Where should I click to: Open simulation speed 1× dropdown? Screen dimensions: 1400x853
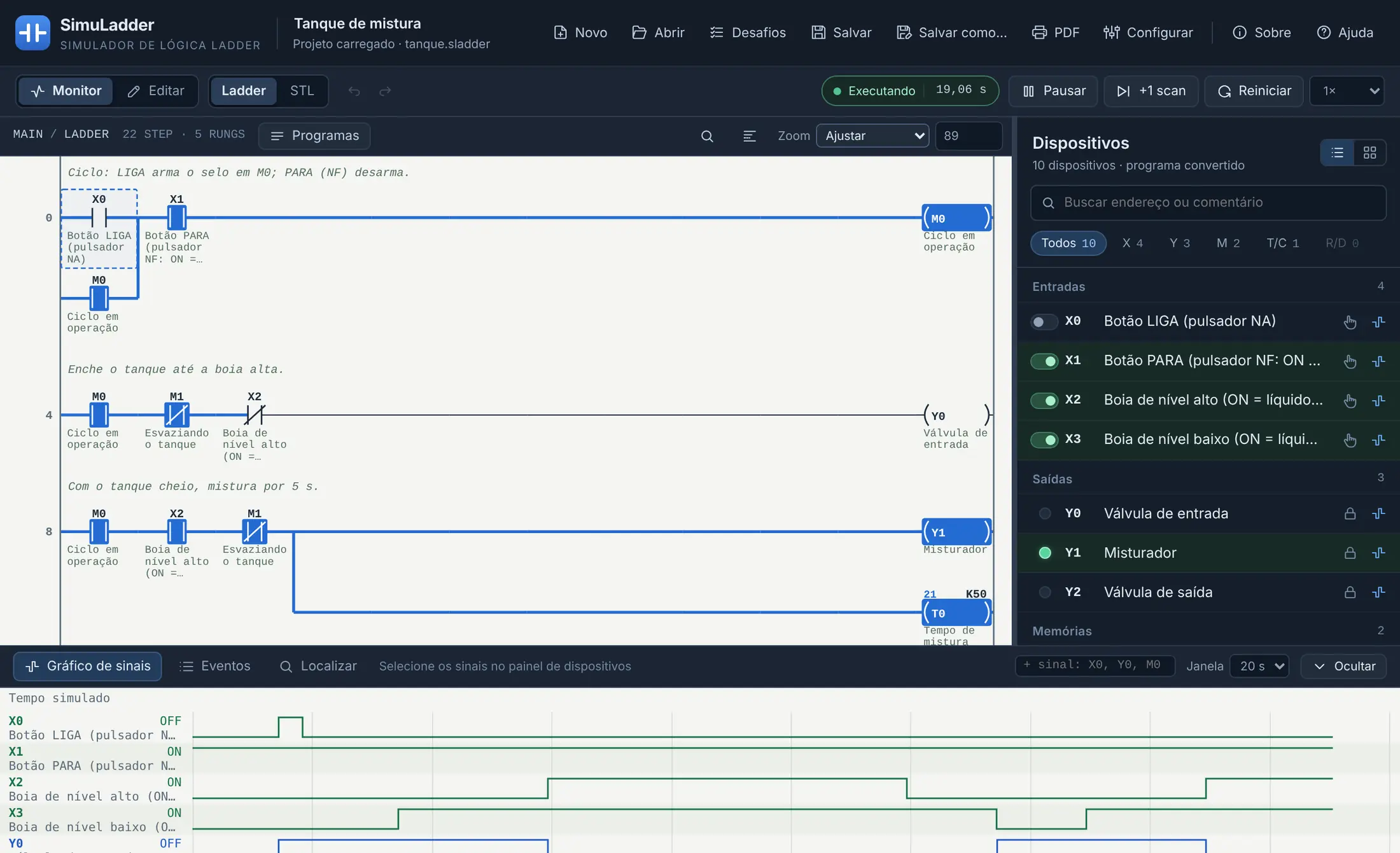[x=1347, y=91]
